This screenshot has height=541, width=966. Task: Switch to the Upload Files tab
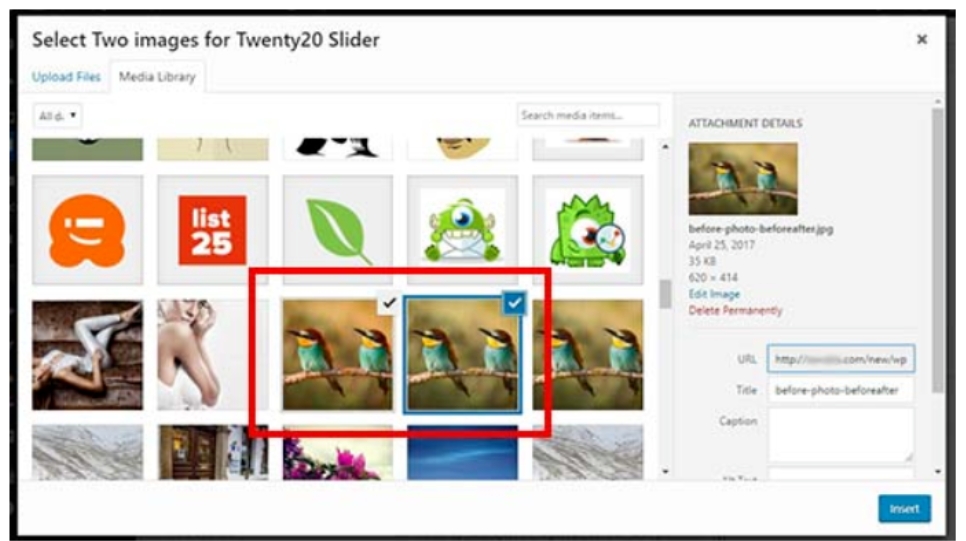point(66,77)
